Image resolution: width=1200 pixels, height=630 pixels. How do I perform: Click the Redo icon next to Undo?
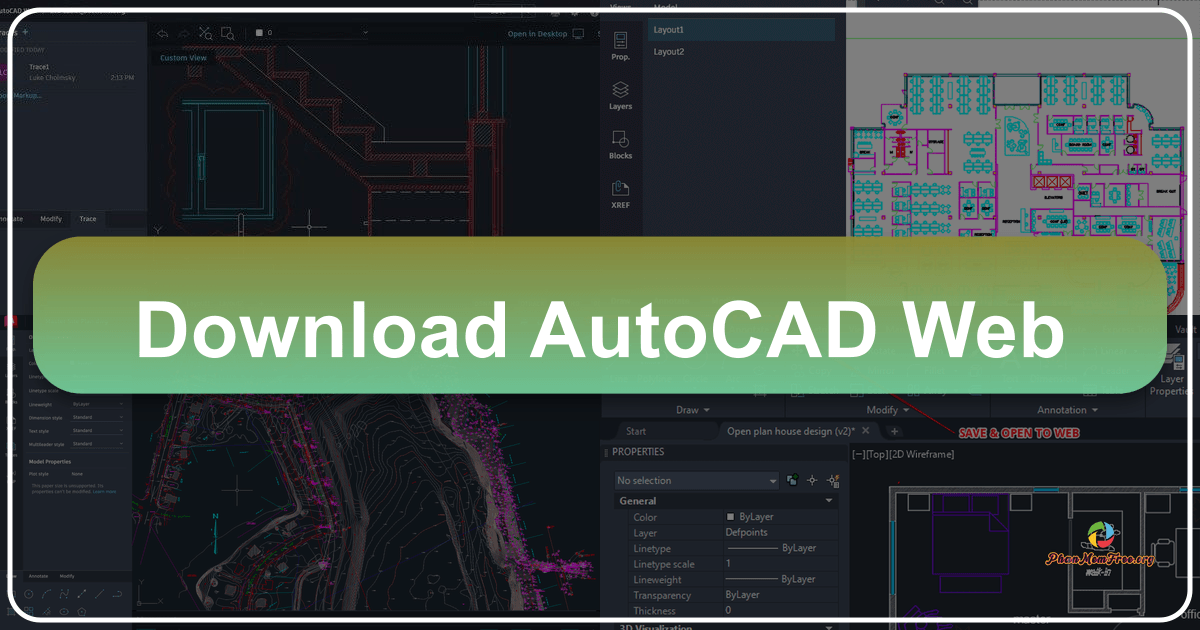tap(184, 33)
